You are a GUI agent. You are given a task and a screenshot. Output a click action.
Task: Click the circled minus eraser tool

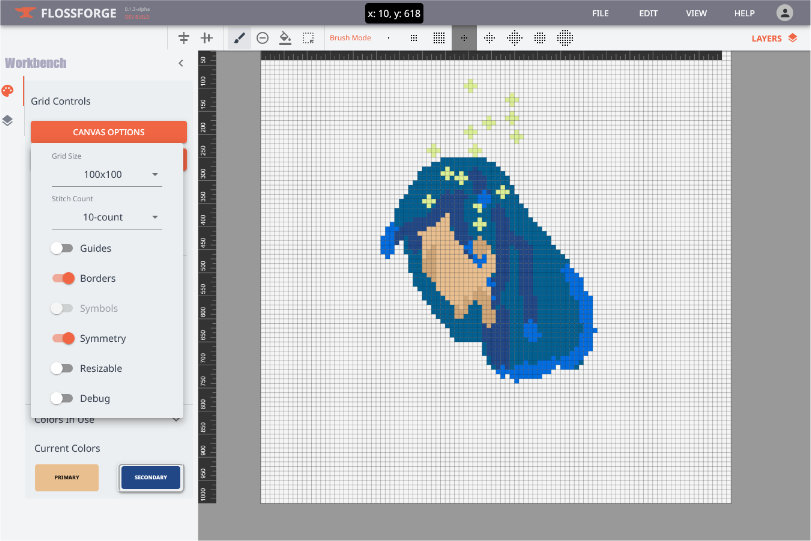point(262,38)
